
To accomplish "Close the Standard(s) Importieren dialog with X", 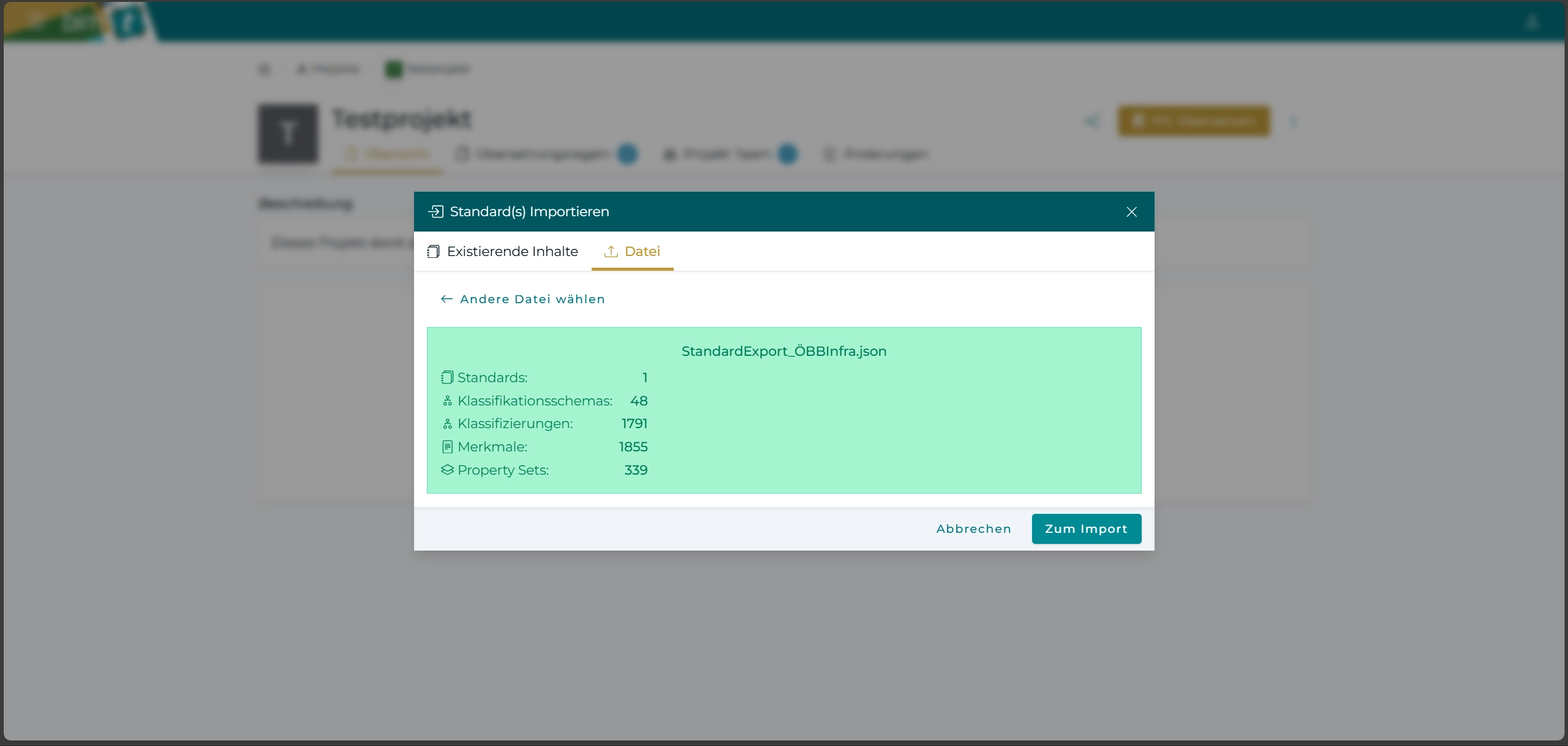I will pos(1131,211).
